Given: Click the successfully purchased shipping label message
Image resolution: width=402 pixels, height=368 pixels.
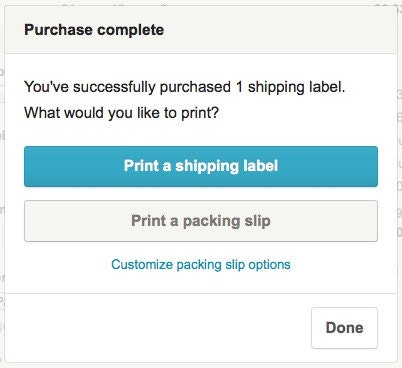Looking at the screenshot, I should pyautogui.click(x=184, y=87).
